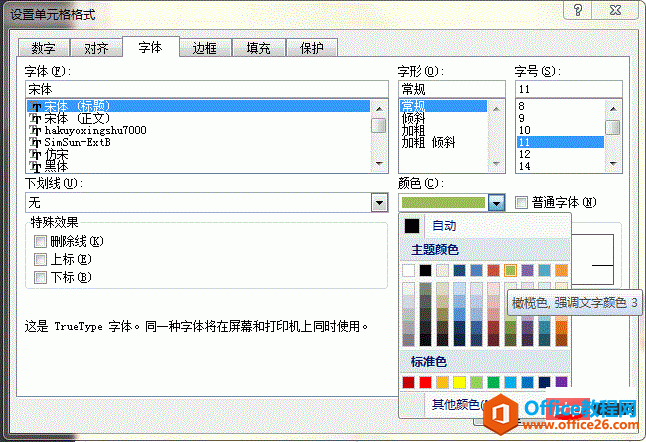
Task: Enable 下标 subscript checkbox
Action: pos(40,277)
